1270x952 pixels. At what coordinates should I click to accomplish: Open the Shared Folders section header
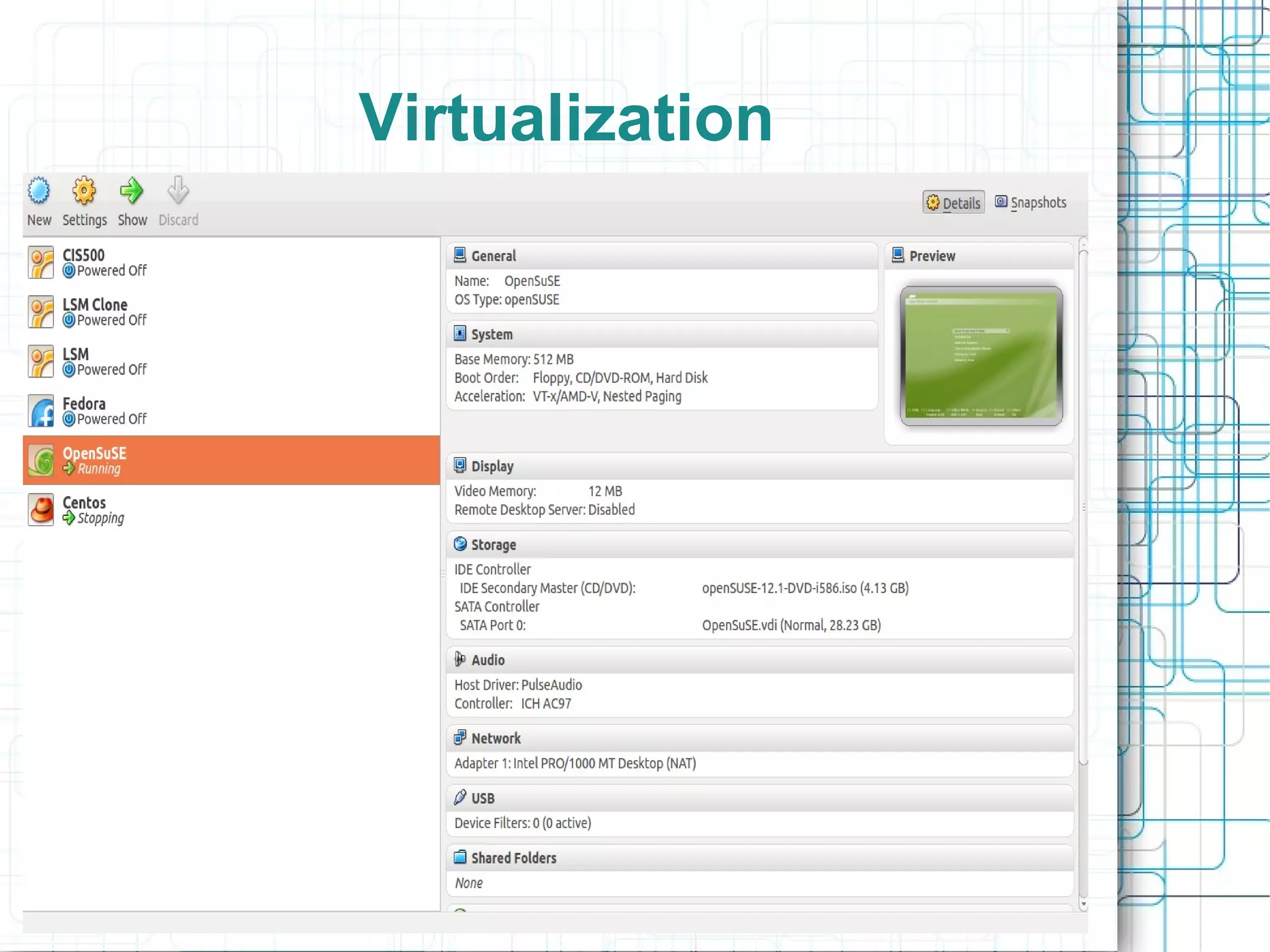tap(760, 858)
